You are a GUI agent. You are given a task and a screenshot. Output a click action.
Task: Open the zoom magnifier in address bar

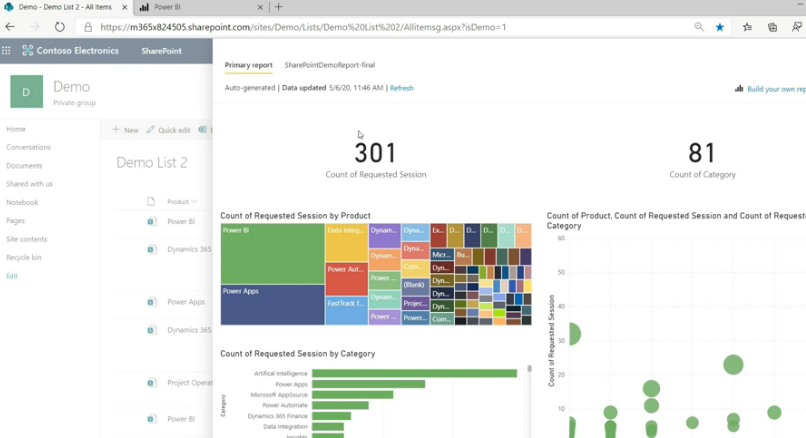(x=699, y=27)
